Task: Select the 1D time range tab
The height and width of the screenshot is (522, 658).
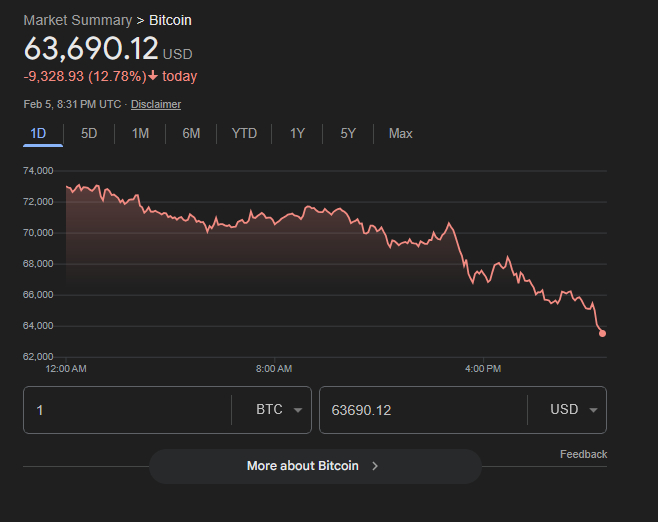Action: point(38,133)
